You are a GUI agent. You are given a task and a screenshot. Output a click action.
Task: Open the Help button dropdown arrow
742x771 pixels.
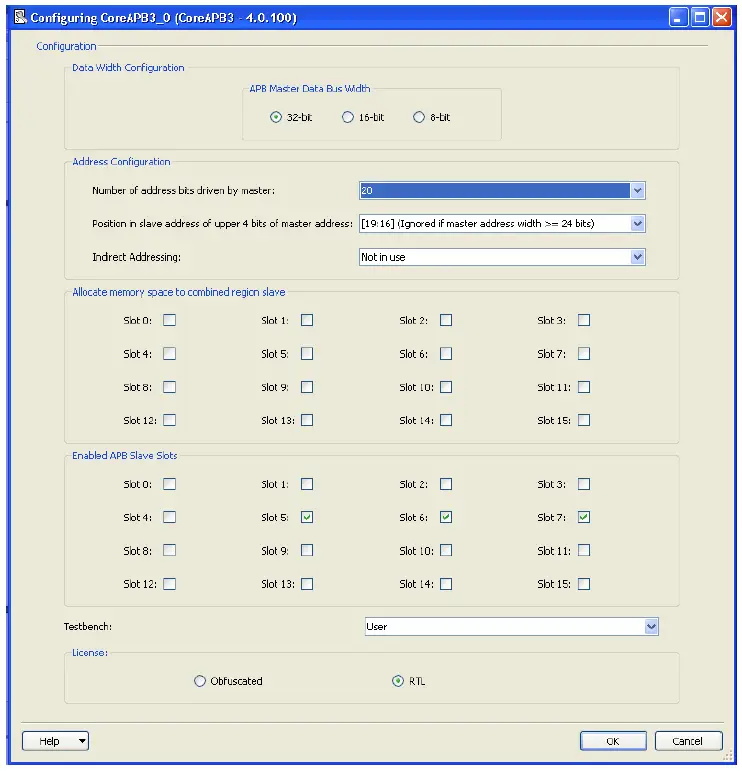click(x=82, y=741)
